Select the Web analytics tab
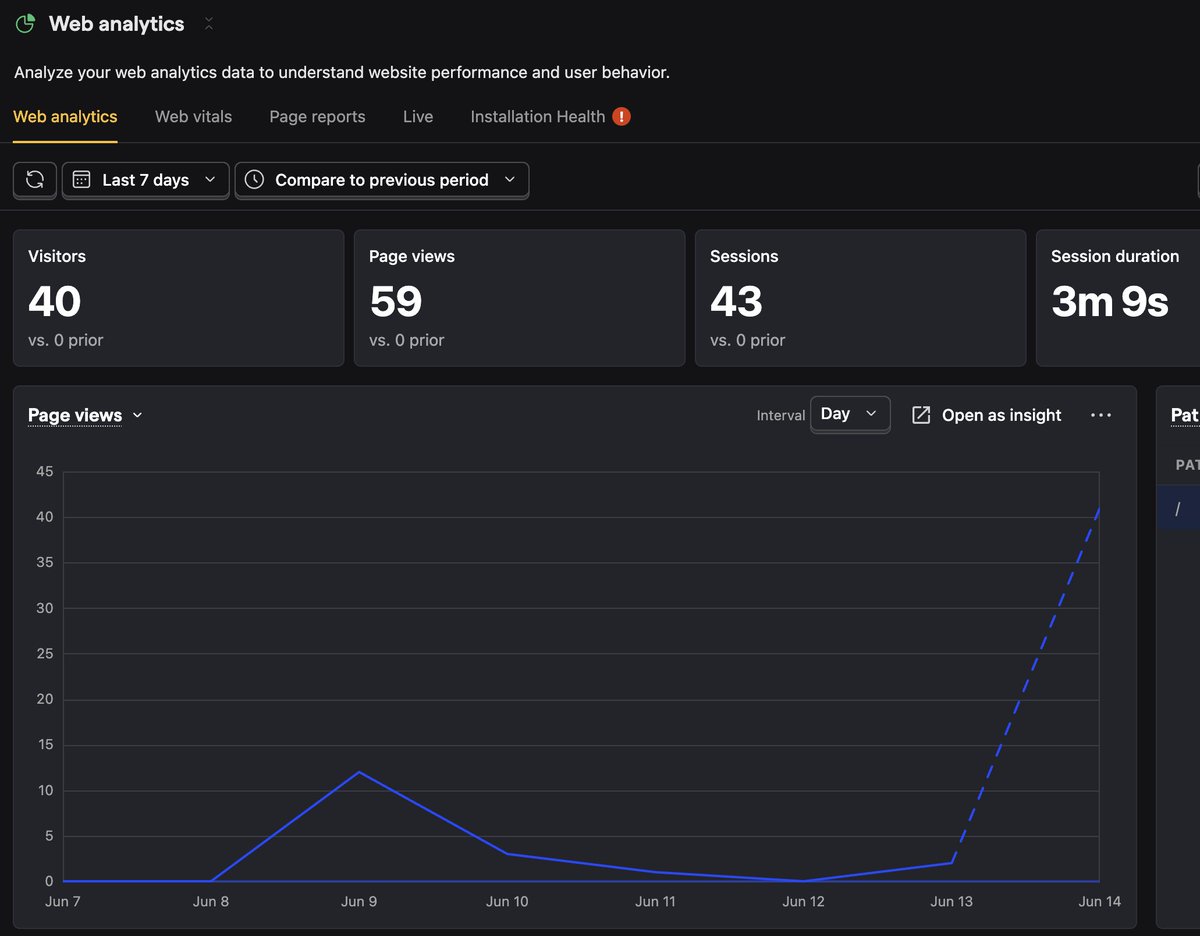Screen dimensions: 1200x936 tap(65, 117)
